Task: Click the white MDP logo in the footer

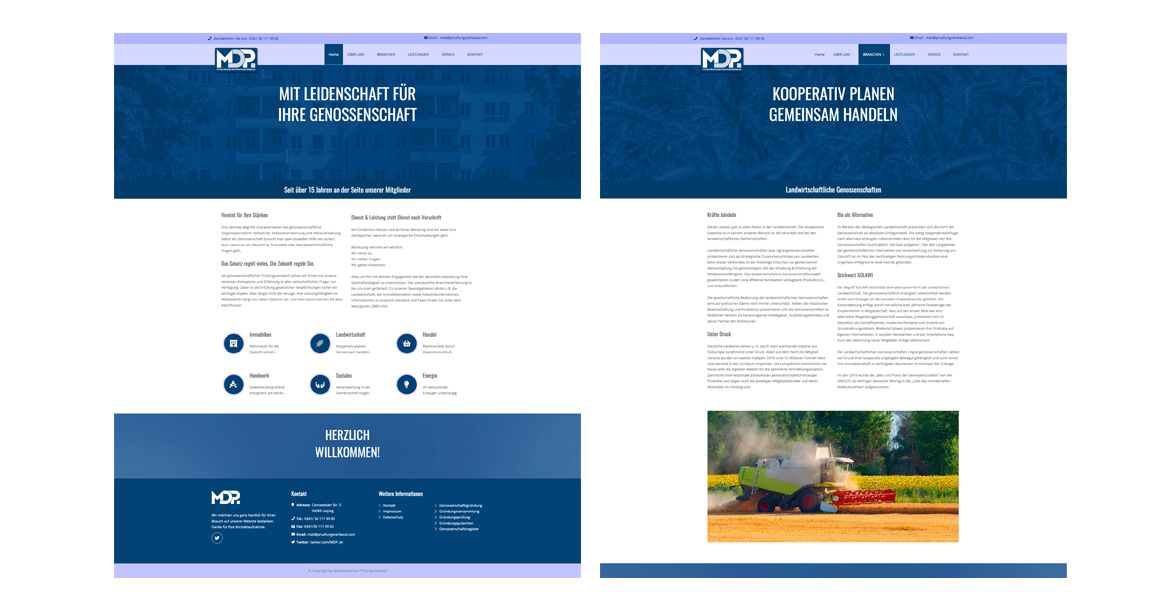Action: [225, 498]
